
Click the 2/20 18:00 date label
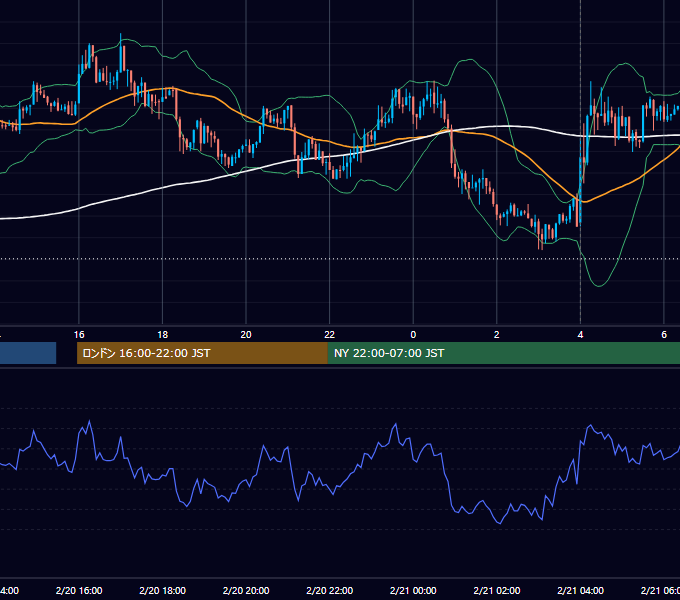163,590
